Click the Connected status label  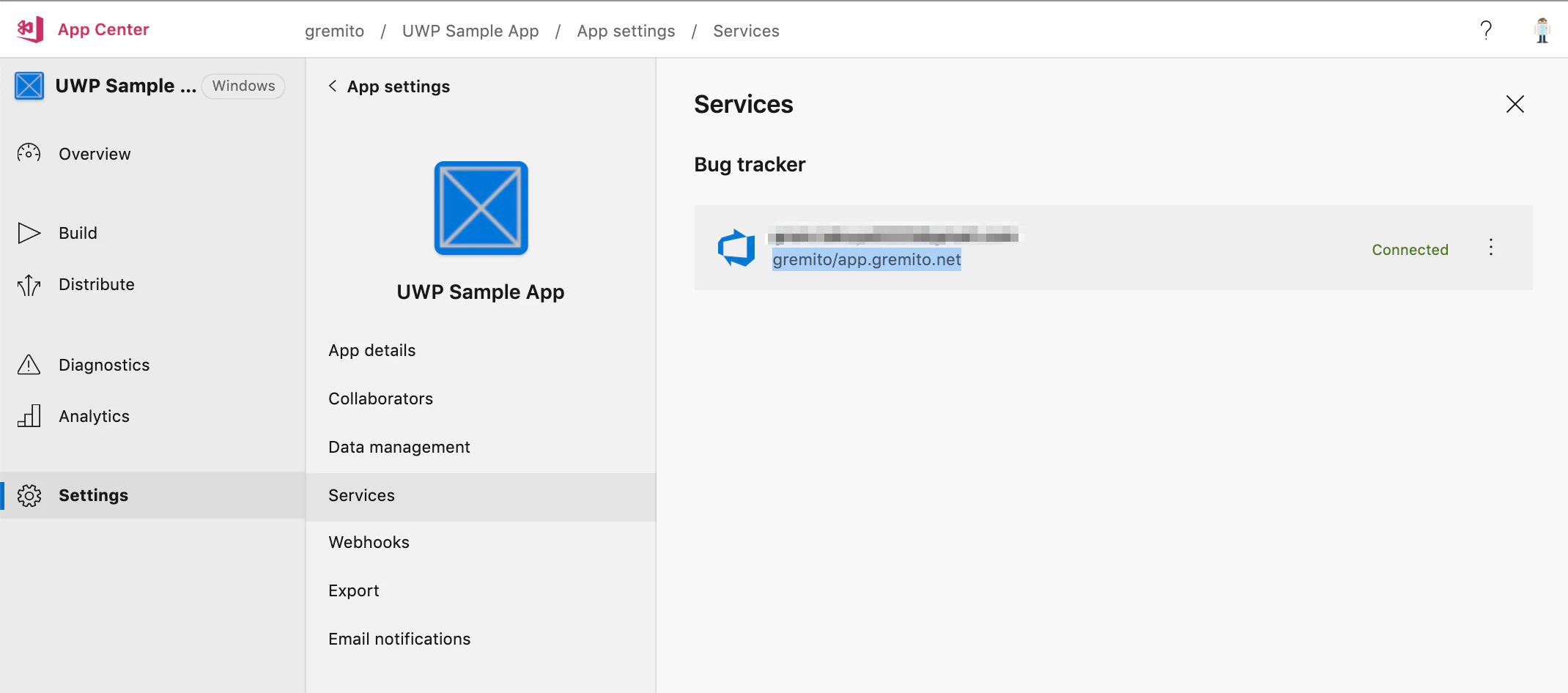1410,250
